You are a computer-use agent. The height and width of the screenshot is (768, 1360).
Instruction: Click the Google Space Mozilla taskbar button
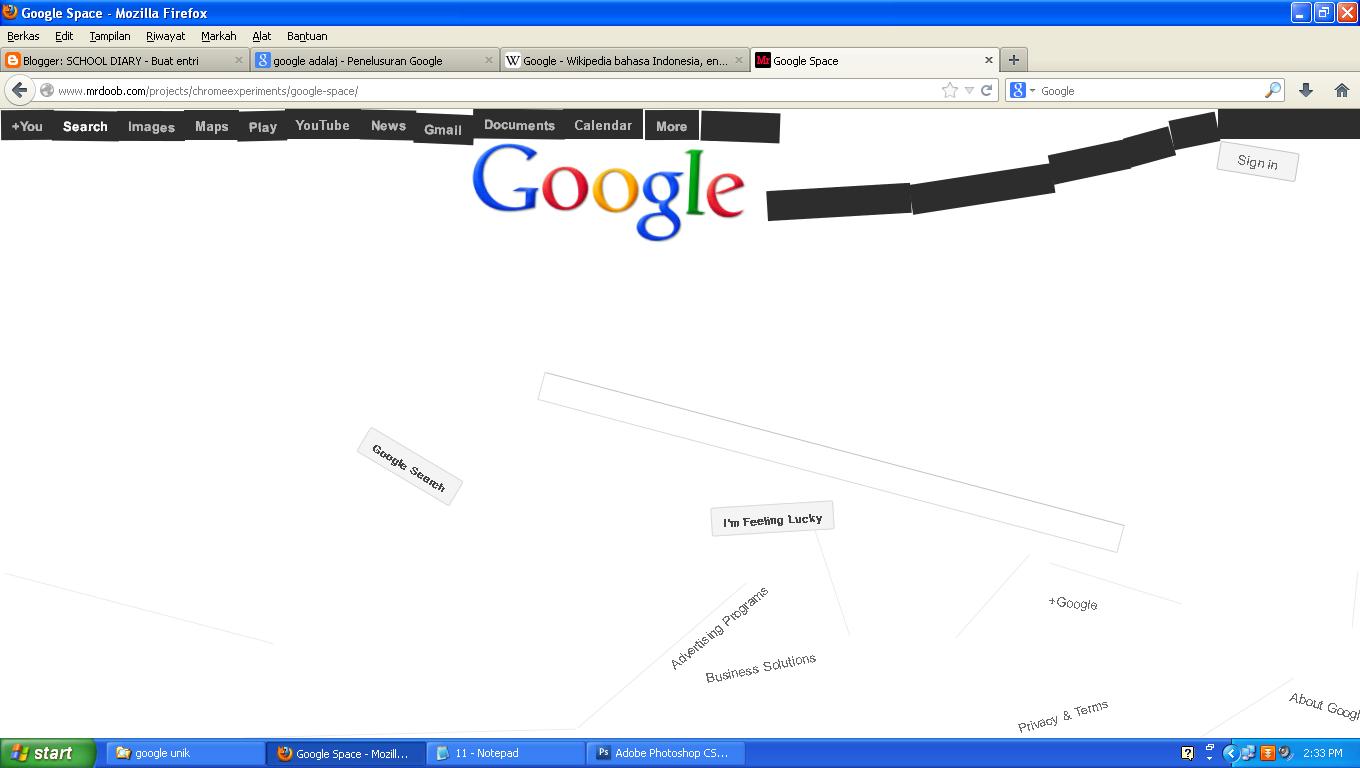[346, 753]
